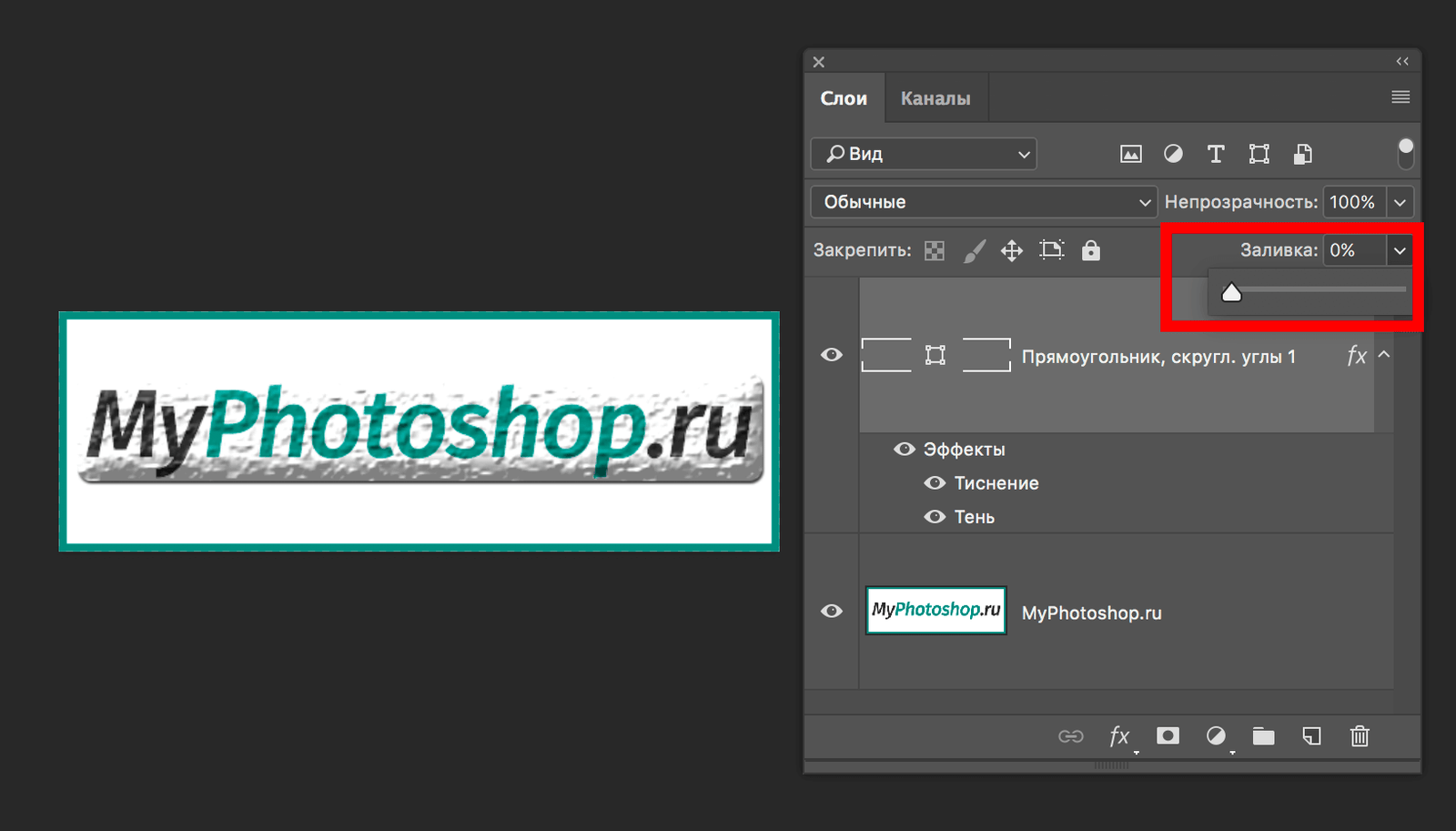Viewport: 1456px width, 831px height.
Task: Toggle visibility of the Тиснение effect
Action: [935, 483]
